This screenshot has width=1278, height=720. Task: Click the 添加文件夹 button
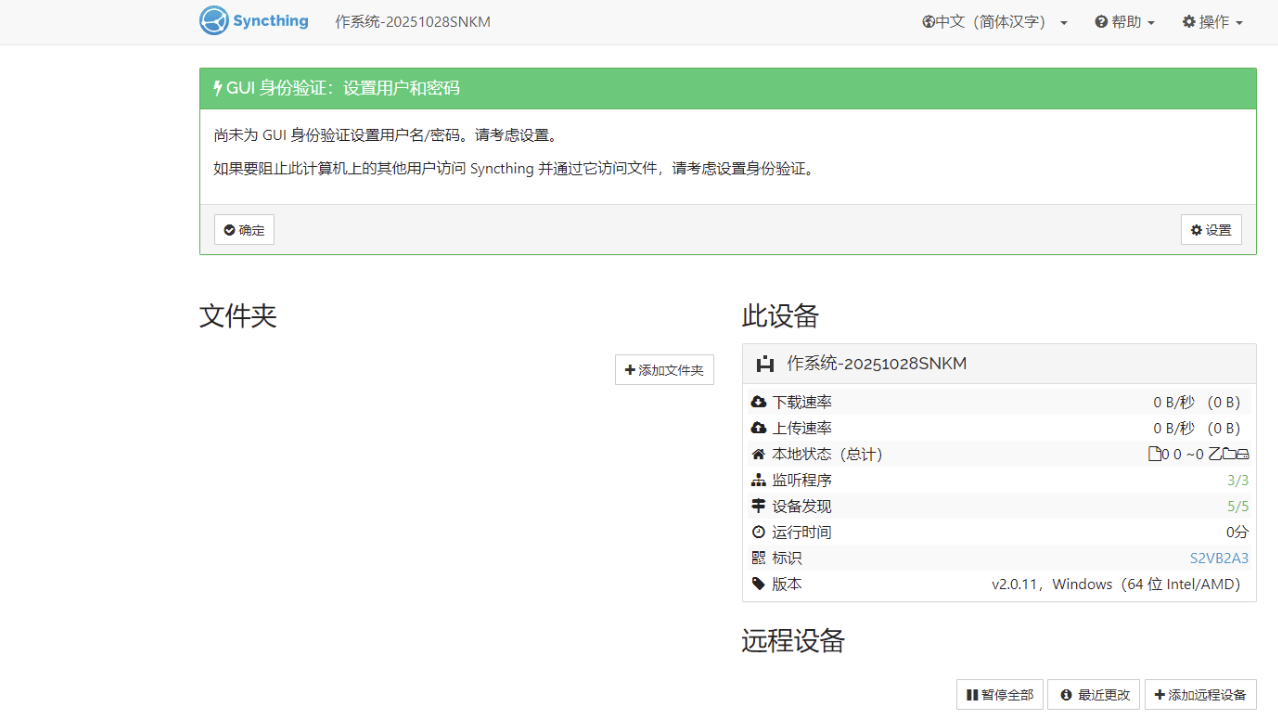pyautogui.click(x=664, y=369)
